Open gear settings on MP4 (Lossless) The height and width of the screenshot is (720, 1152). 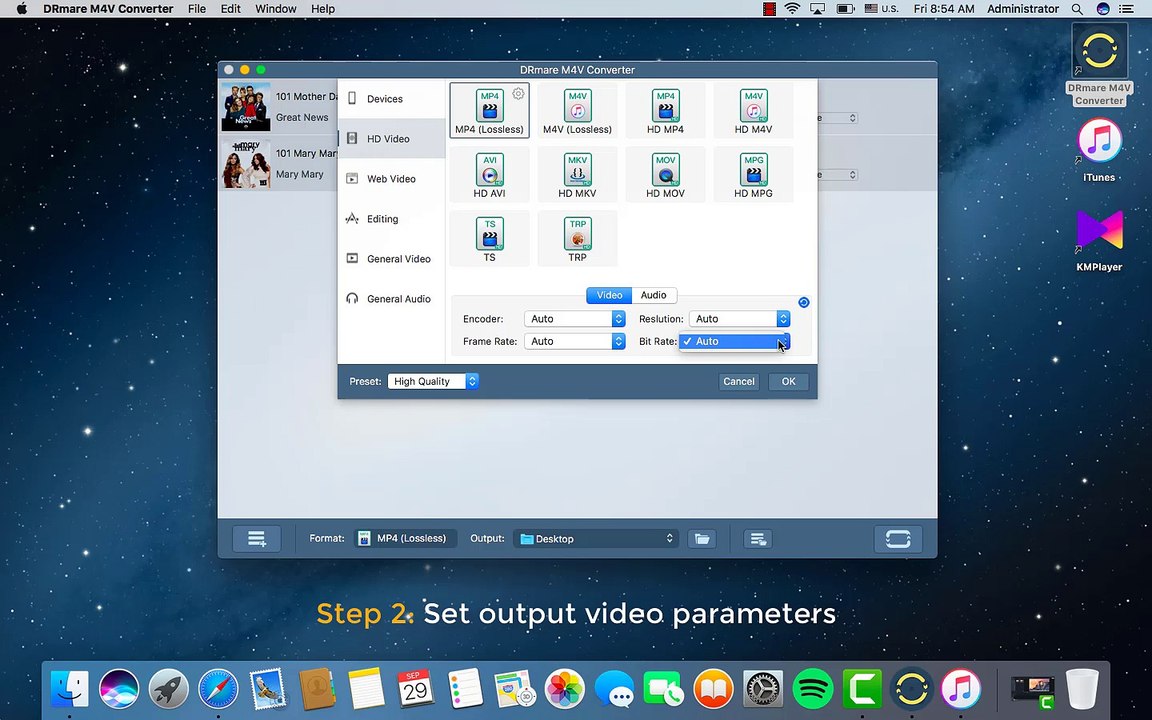point(519,93)
